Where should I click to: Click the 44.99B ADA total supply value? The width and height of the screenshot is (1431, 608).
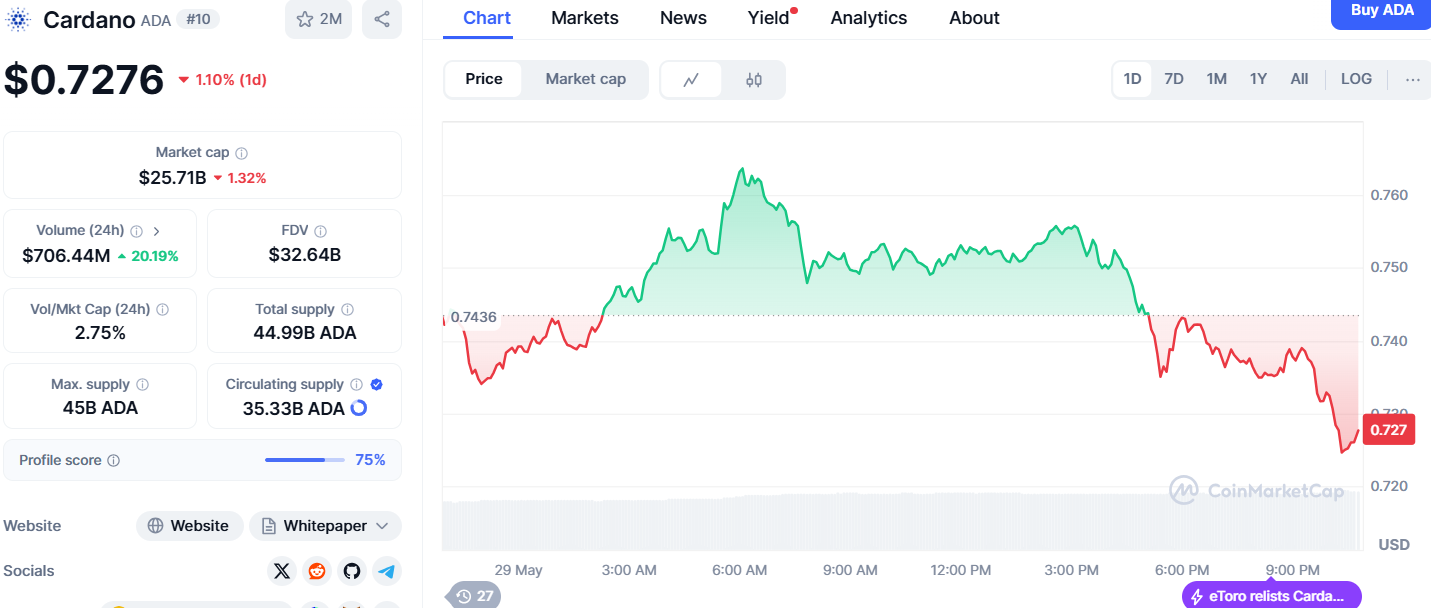point(305,333)
